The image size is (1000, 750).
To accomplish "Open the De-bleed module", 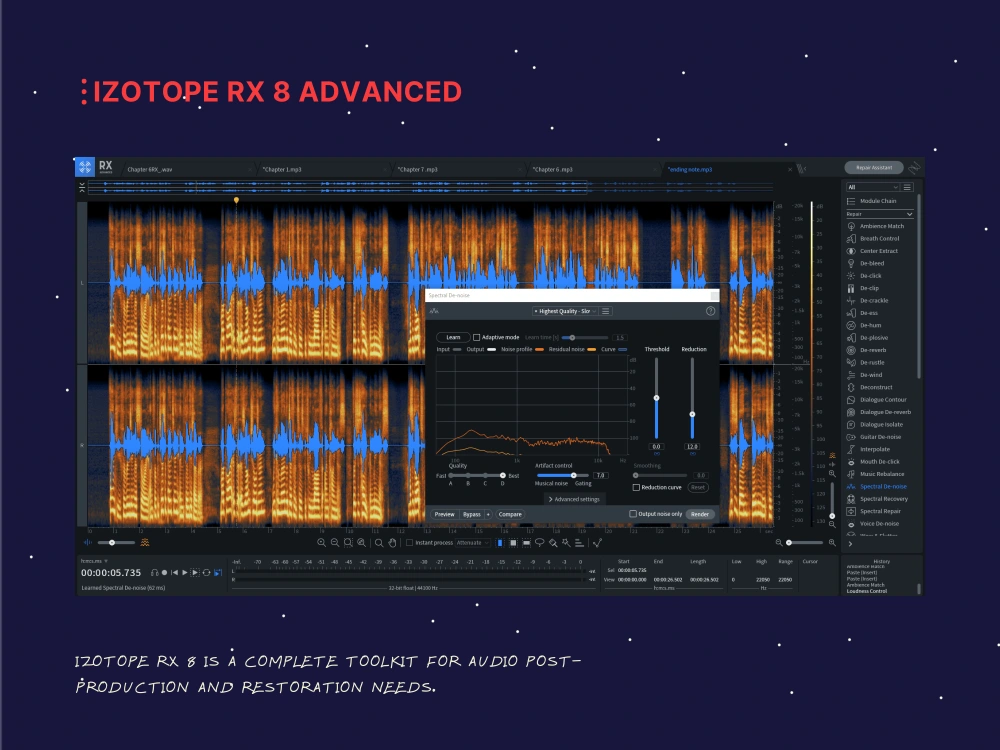I will (865, 263).
